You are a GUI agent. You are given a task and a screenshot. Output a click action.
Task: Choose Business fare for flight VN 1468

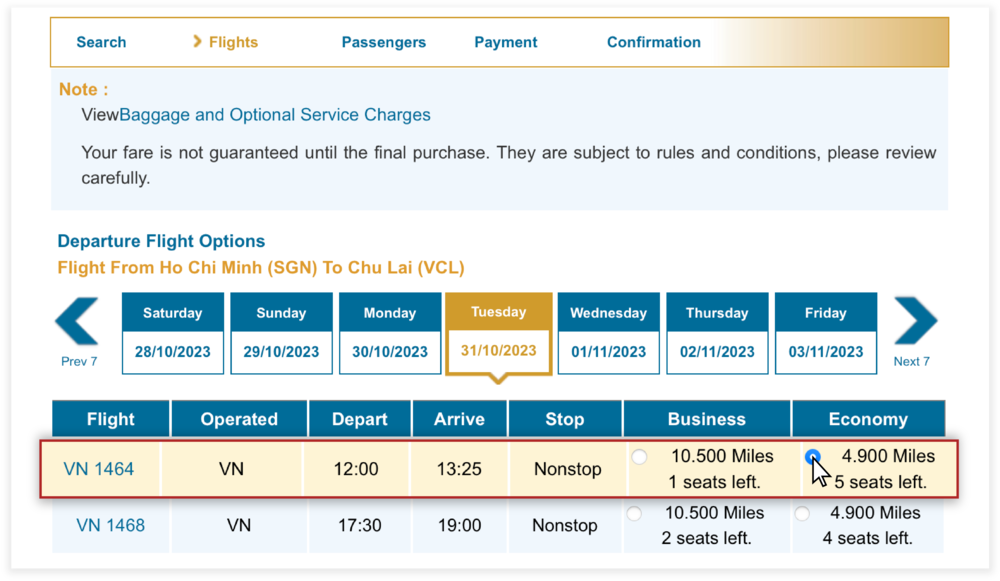(x=633, y=514)
